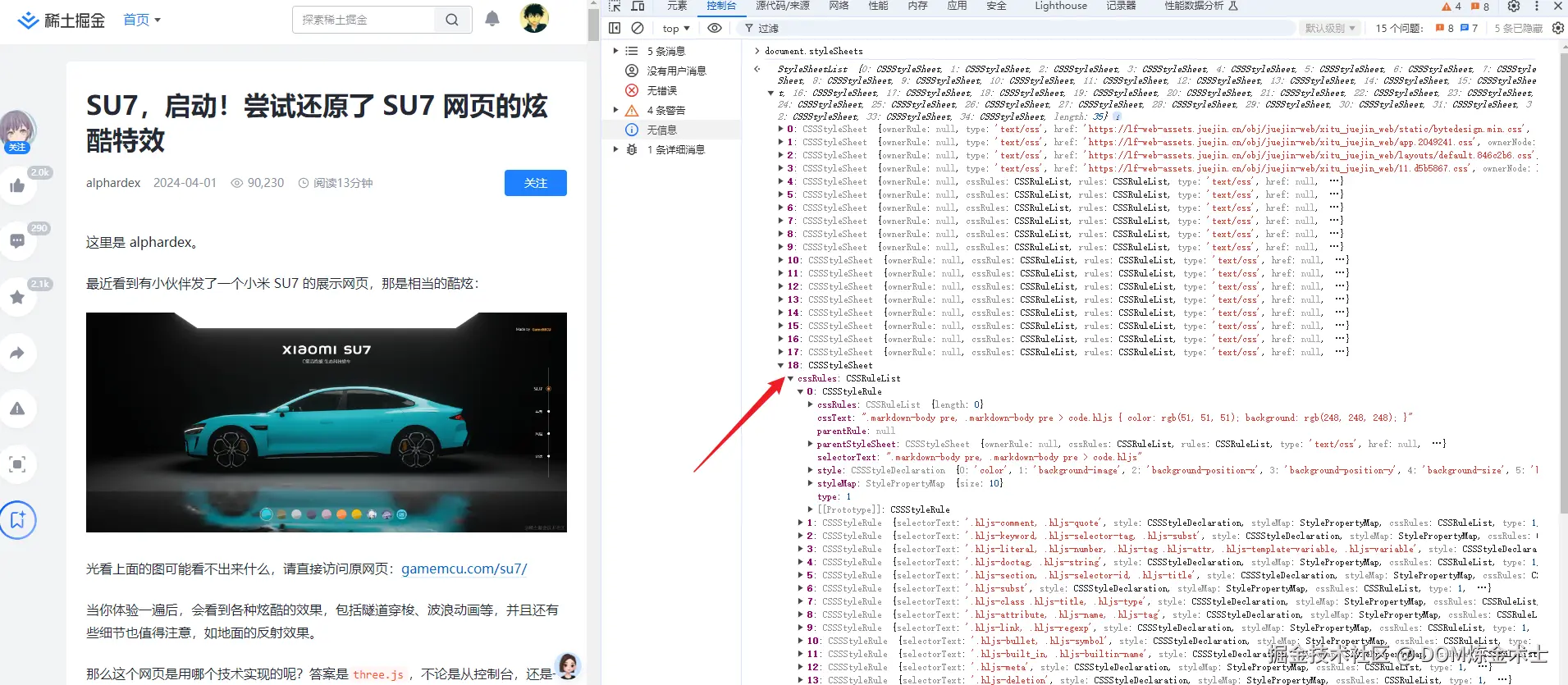
Task: Click the three.js inline code text
Action: [378, 674]
